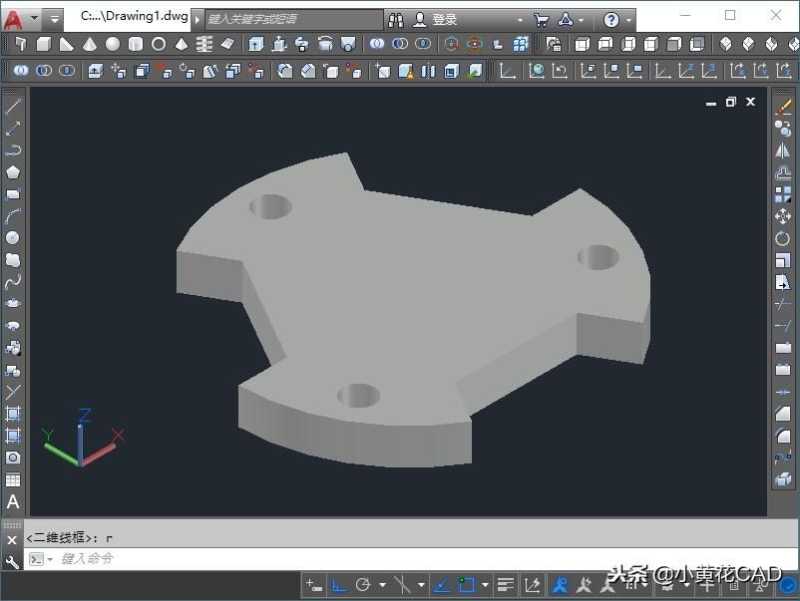800x601 pixels.
Task: Select the Sphere primitive tool
Action: (112, 44)
